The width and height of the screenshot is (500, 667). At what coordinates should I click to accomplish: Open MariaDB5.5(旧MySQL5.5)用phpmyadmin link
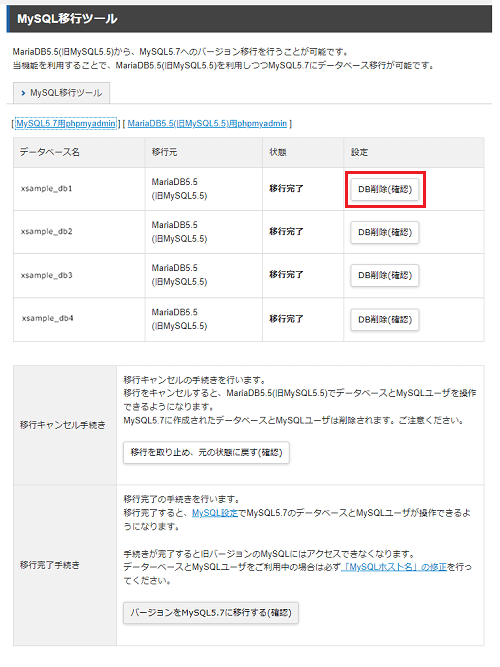click(207, 123)
